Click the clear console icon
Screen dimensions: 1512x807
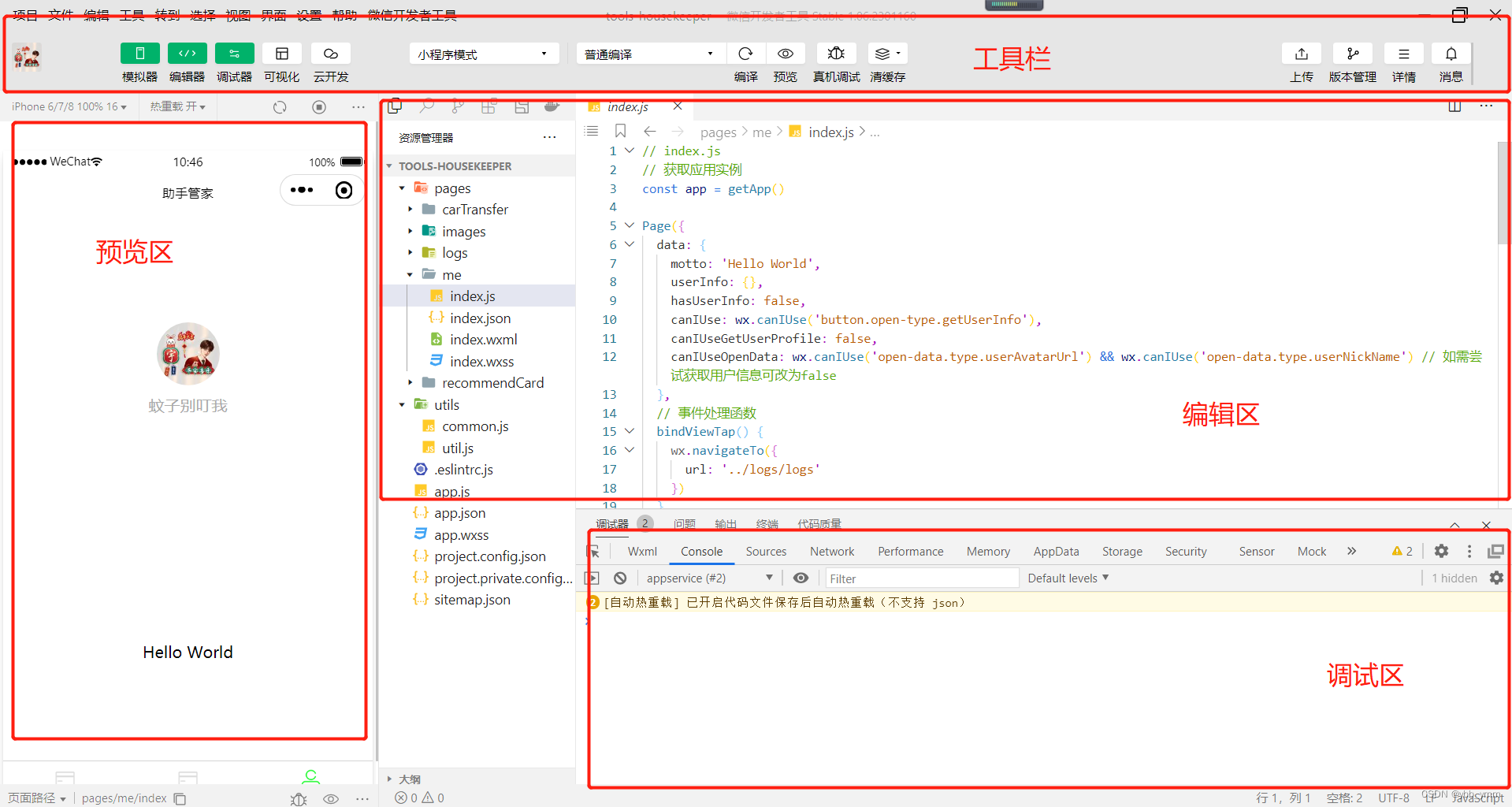coord(620,578)
